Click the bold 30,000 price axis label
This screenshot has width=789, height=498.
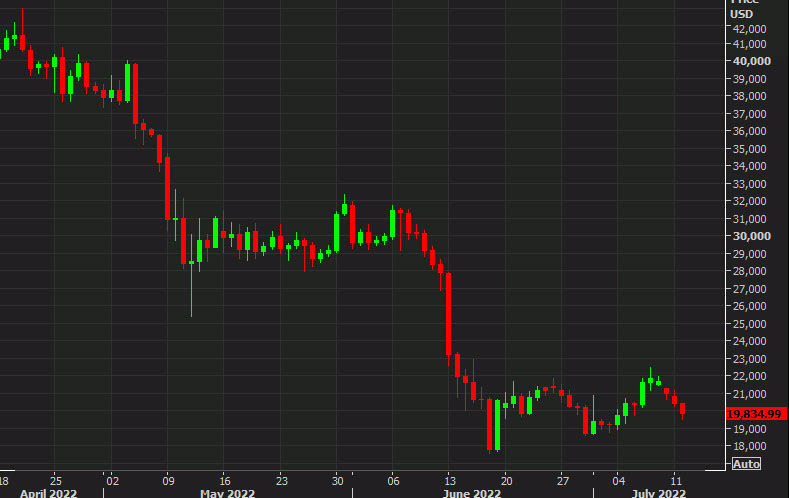point(750,236)
